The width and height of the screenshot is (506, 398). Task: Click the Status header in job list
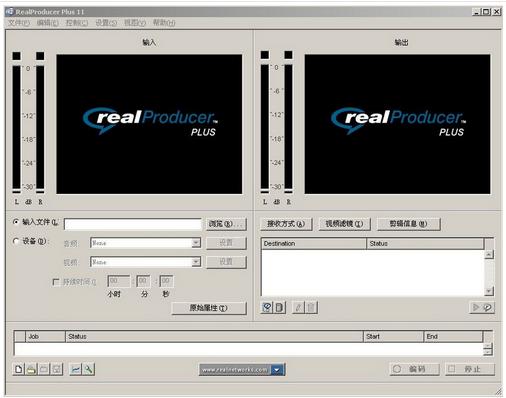pos(214,337)
